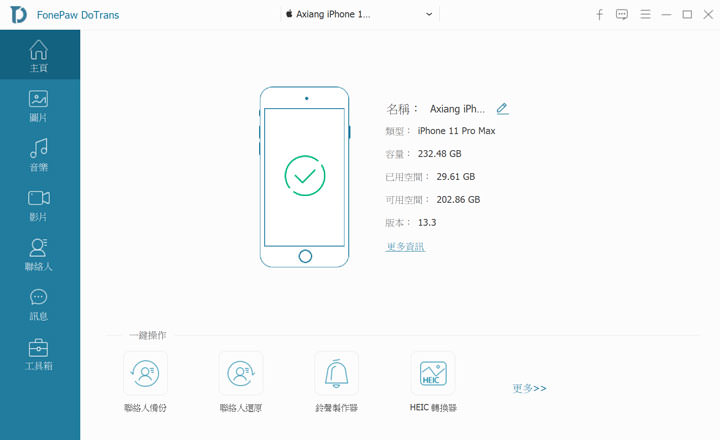Click the 202.86 GB free space value
This screenshot has width=720, height=440.
point(458,200)
